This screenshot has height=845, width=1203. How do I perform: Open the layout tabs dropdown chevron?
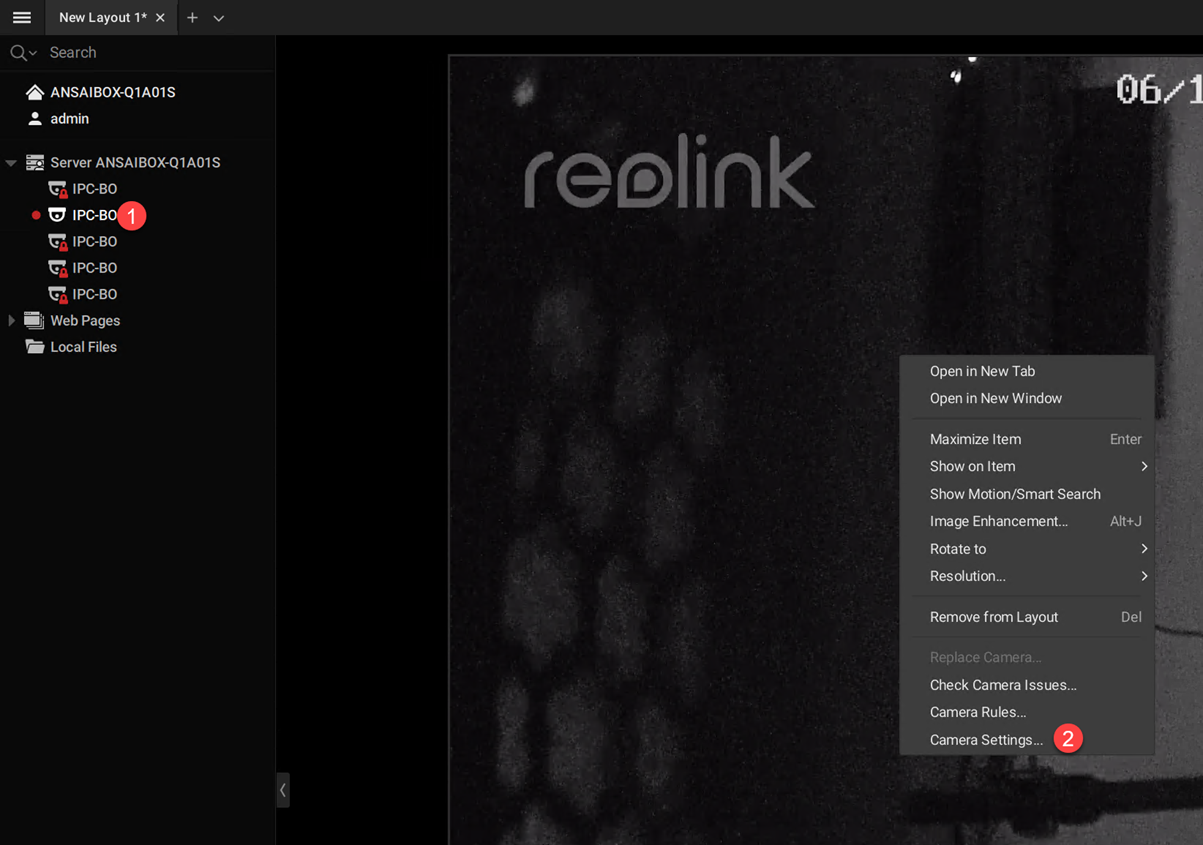[218, 18]
